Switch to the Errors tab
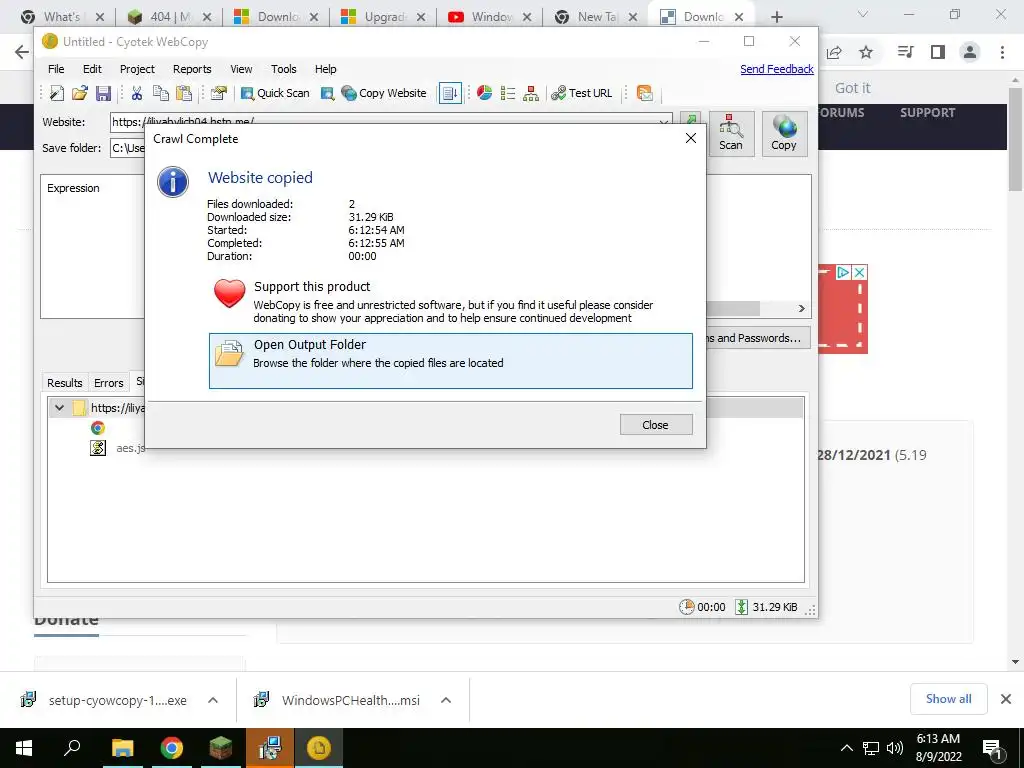The width and height of the screenshot is (1024, 768). [108, 383]
